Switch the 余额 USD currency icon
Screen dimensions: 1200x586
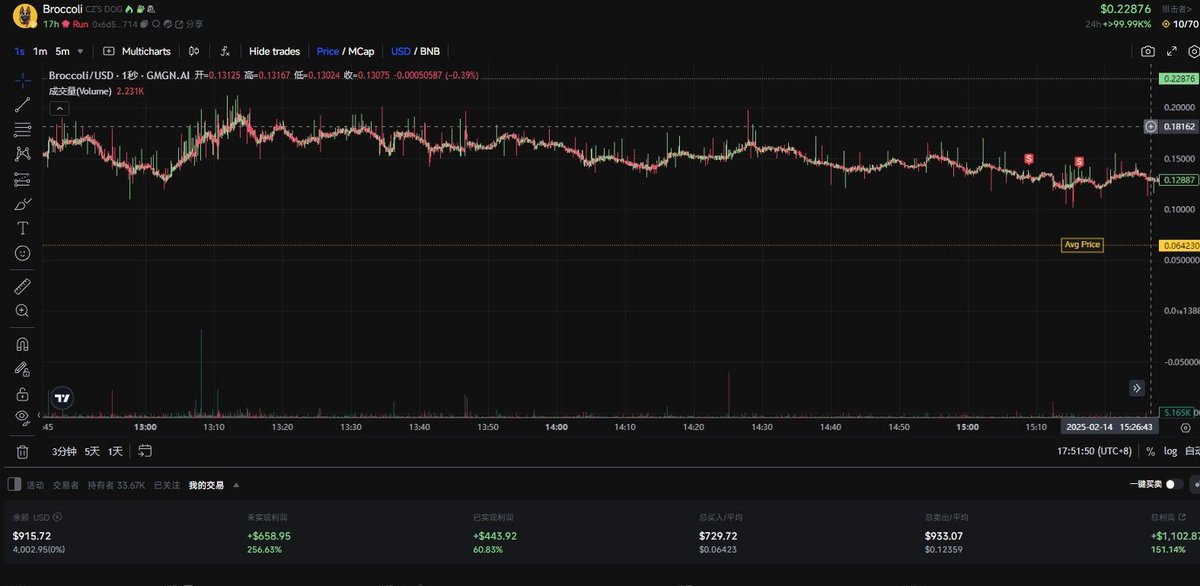click(x=57, y=517)
